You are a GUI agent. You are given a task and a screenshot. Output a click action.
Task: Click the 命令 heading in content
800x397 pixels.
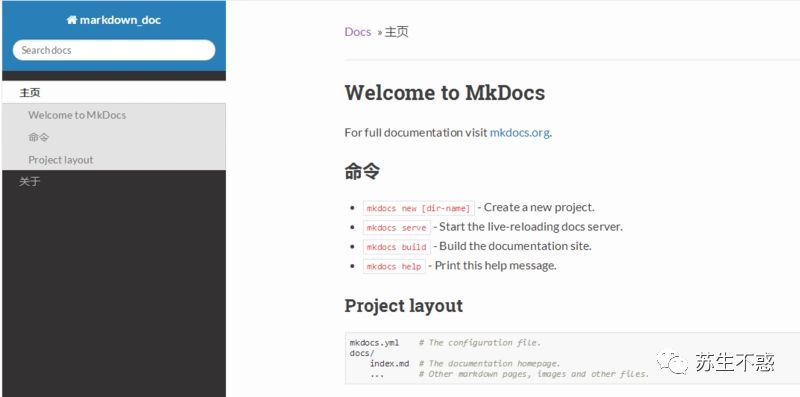tap(362, 171)
